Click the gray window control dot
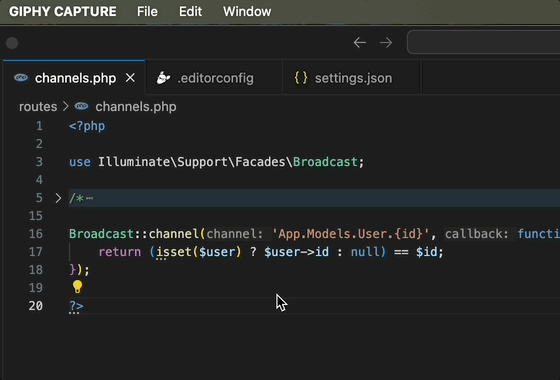Screen dimensions: 560x380 12,43
